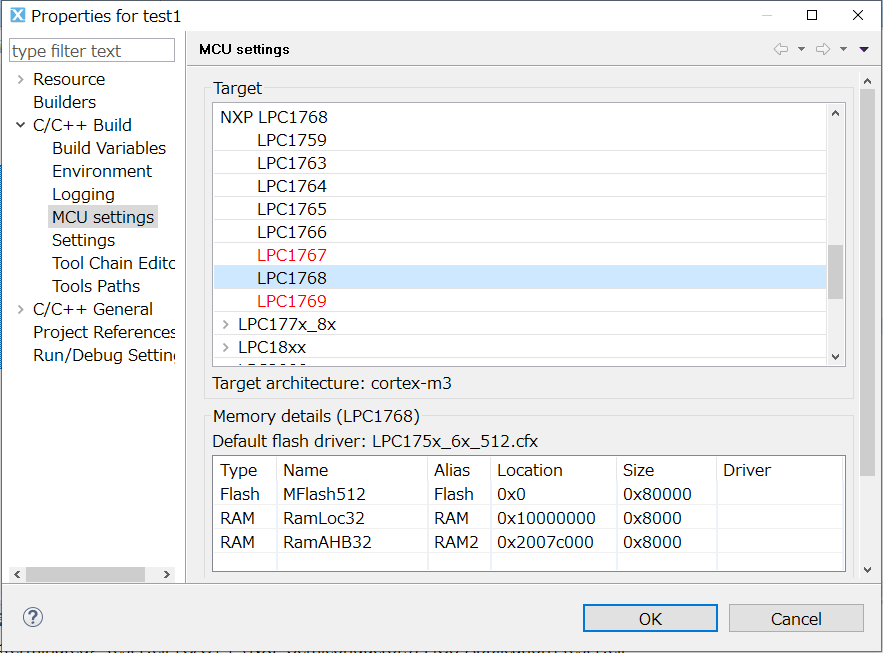Click the Cancel button
Viewport: 883px width, 653px height.
tap(796, 619)
